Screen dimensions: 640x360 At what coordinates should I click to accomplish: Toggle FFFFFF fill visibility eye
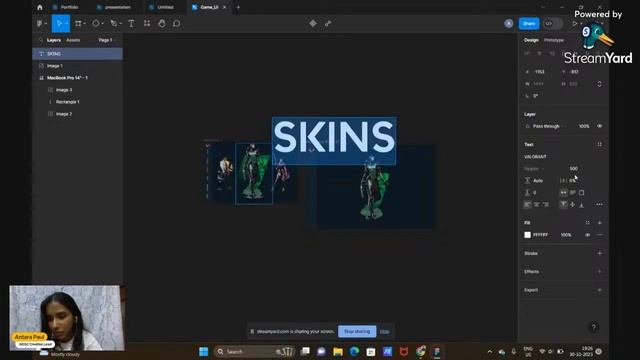588,235
